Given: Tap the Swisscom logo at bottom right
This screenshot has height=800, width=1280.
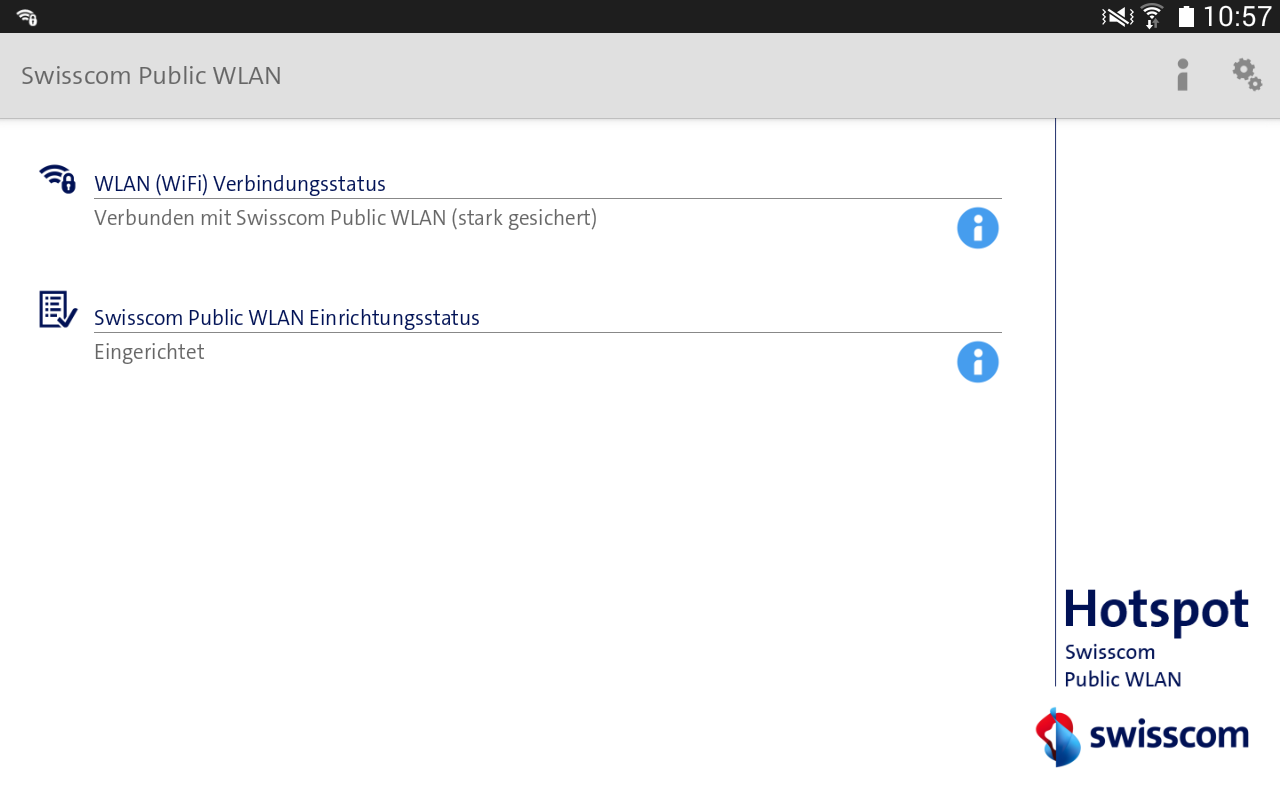Looking at the screenshot, I should point(1142,737).
